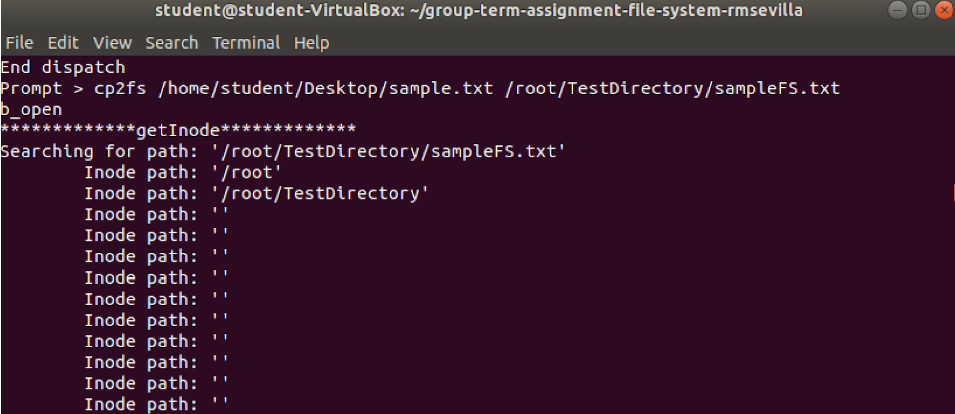This screenshot has width=955, height=414.
Task: Click the 'Prompt >' text
Action: pos(42,88)
